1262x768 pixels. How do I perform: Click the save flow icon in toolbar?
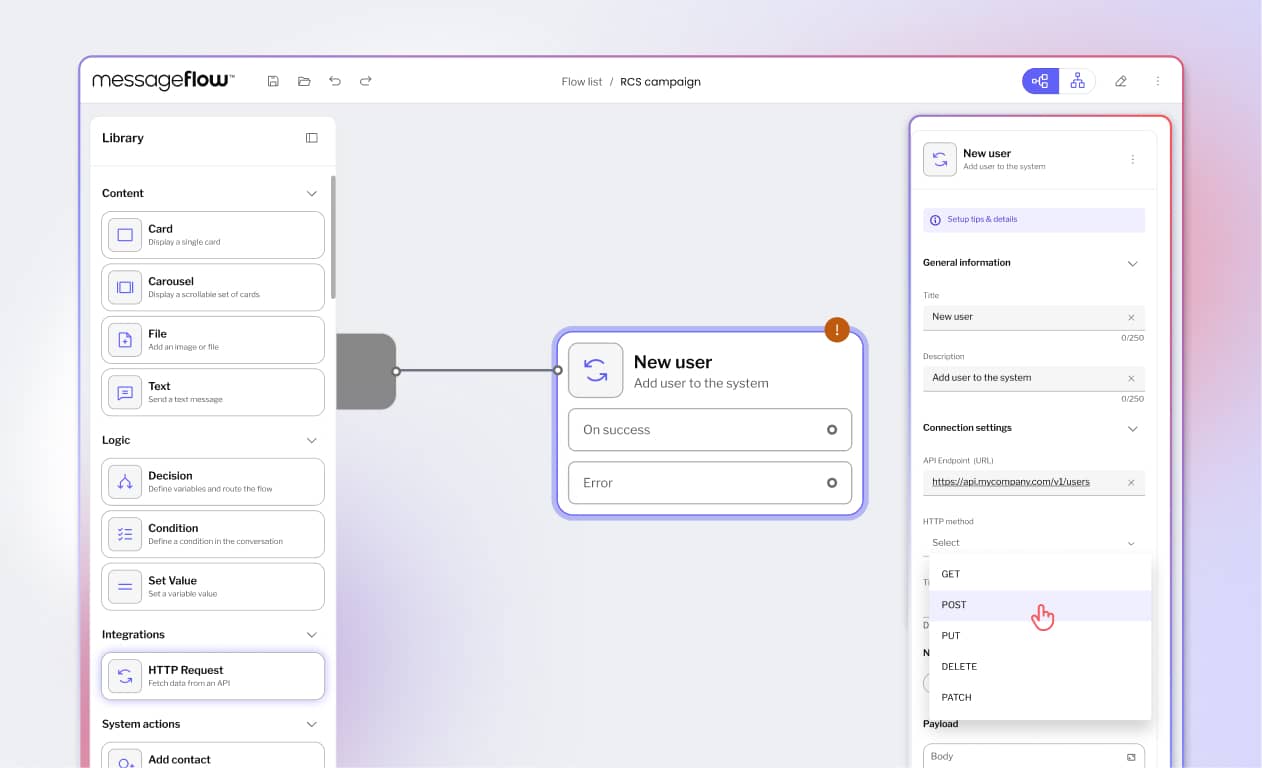click(273, 81)
